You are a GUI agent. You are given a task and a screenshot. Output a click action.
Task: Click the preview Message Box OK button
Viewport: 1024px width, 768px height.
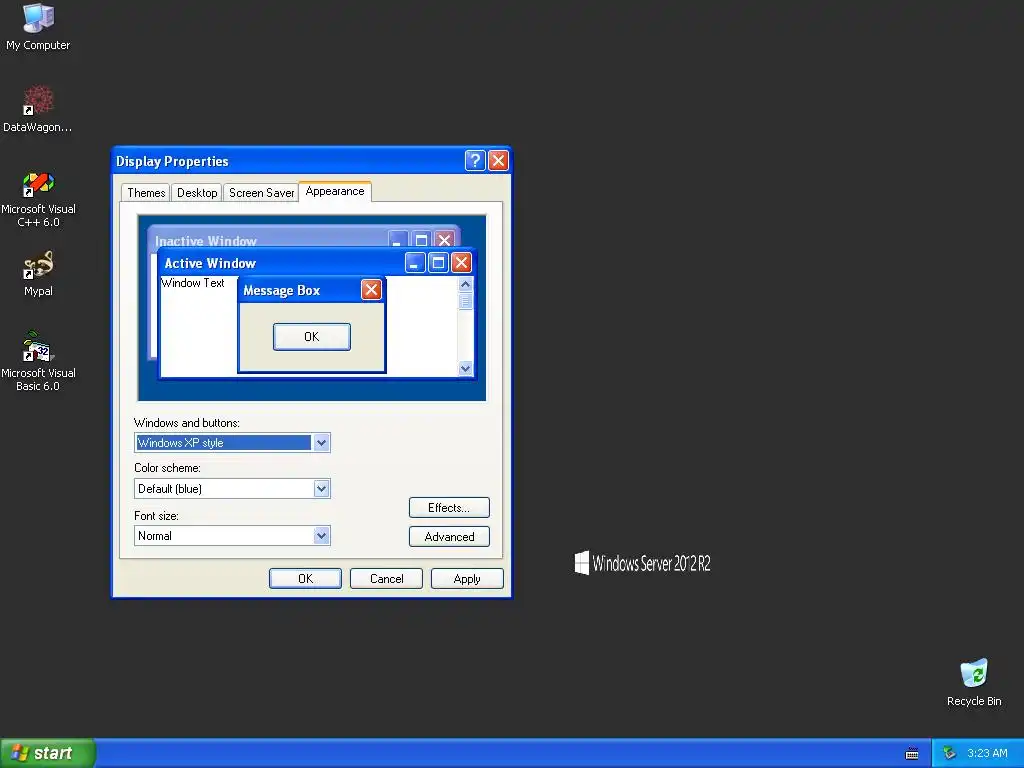coord(312,336)
